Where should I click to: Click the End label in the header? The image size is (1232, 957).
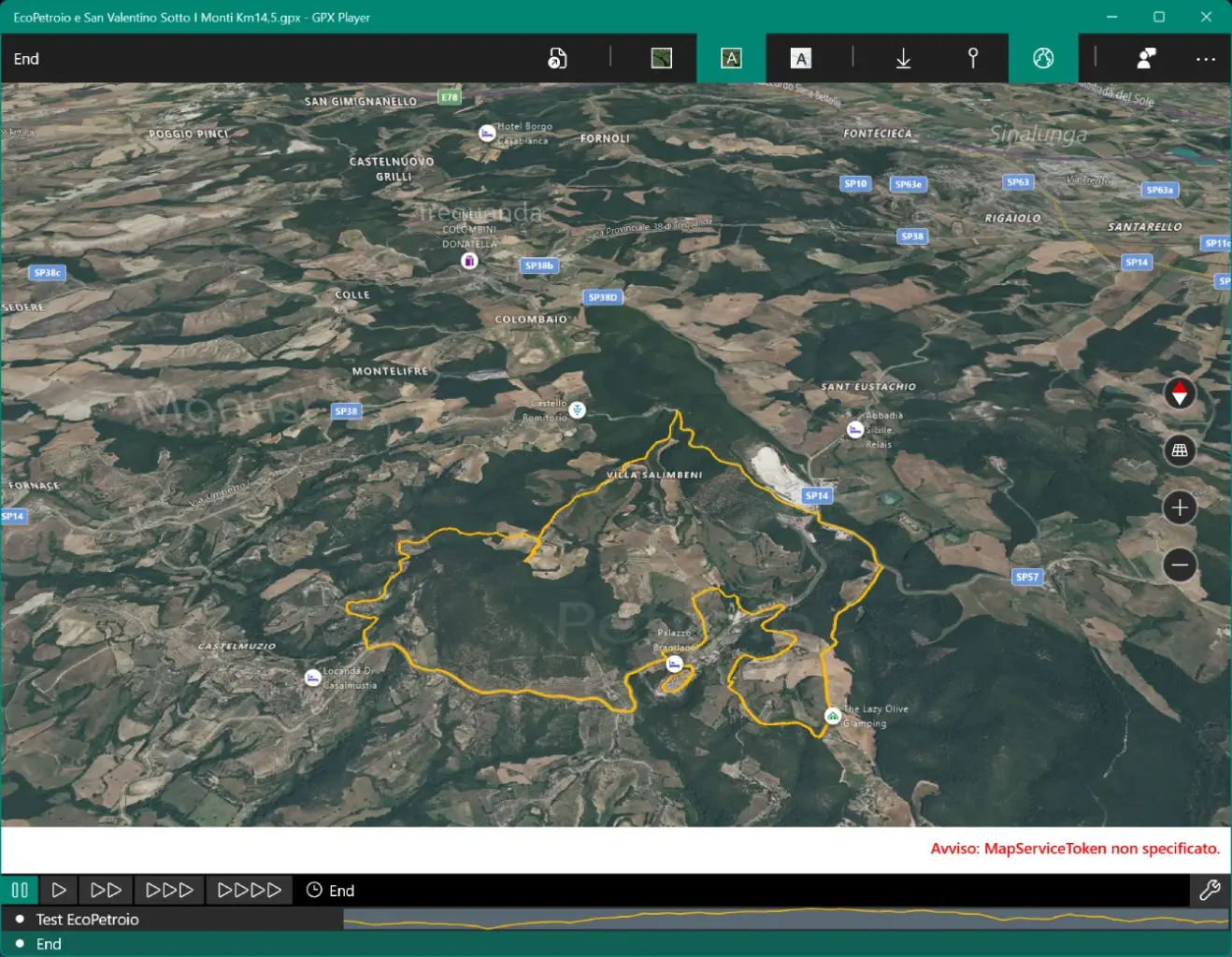pos(26,59)
